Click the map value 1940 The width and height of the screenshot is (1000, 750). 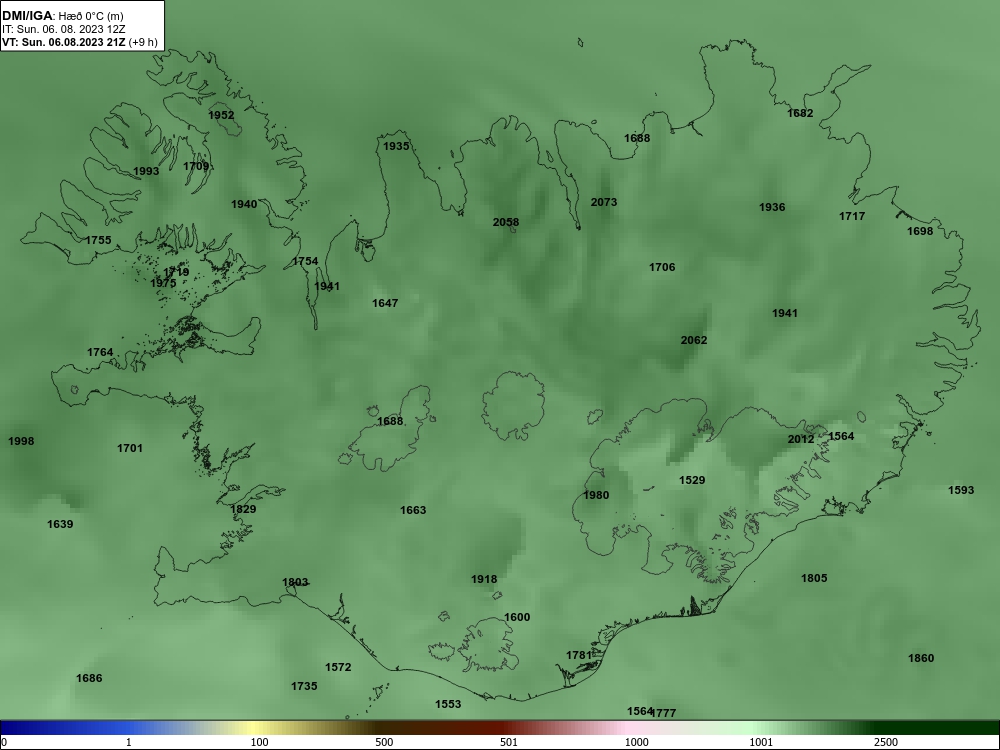coord(244,204)
